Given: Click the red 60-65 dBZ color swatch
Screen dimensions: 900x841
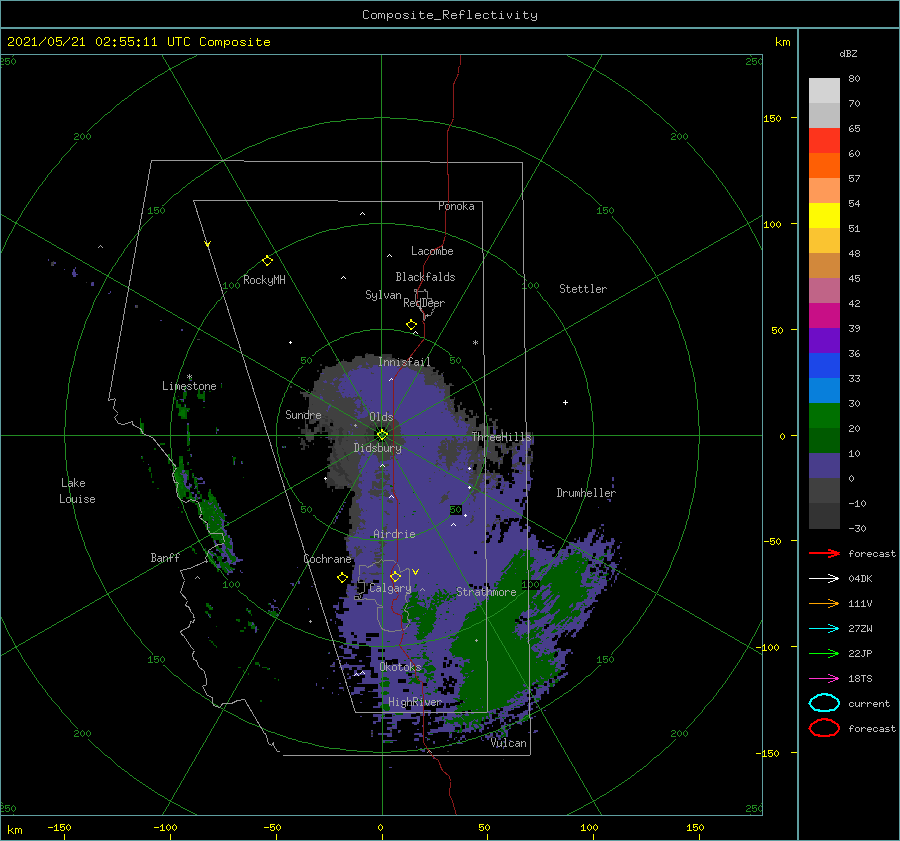Looking at the screenshot, I should click(x=824, y=141).
